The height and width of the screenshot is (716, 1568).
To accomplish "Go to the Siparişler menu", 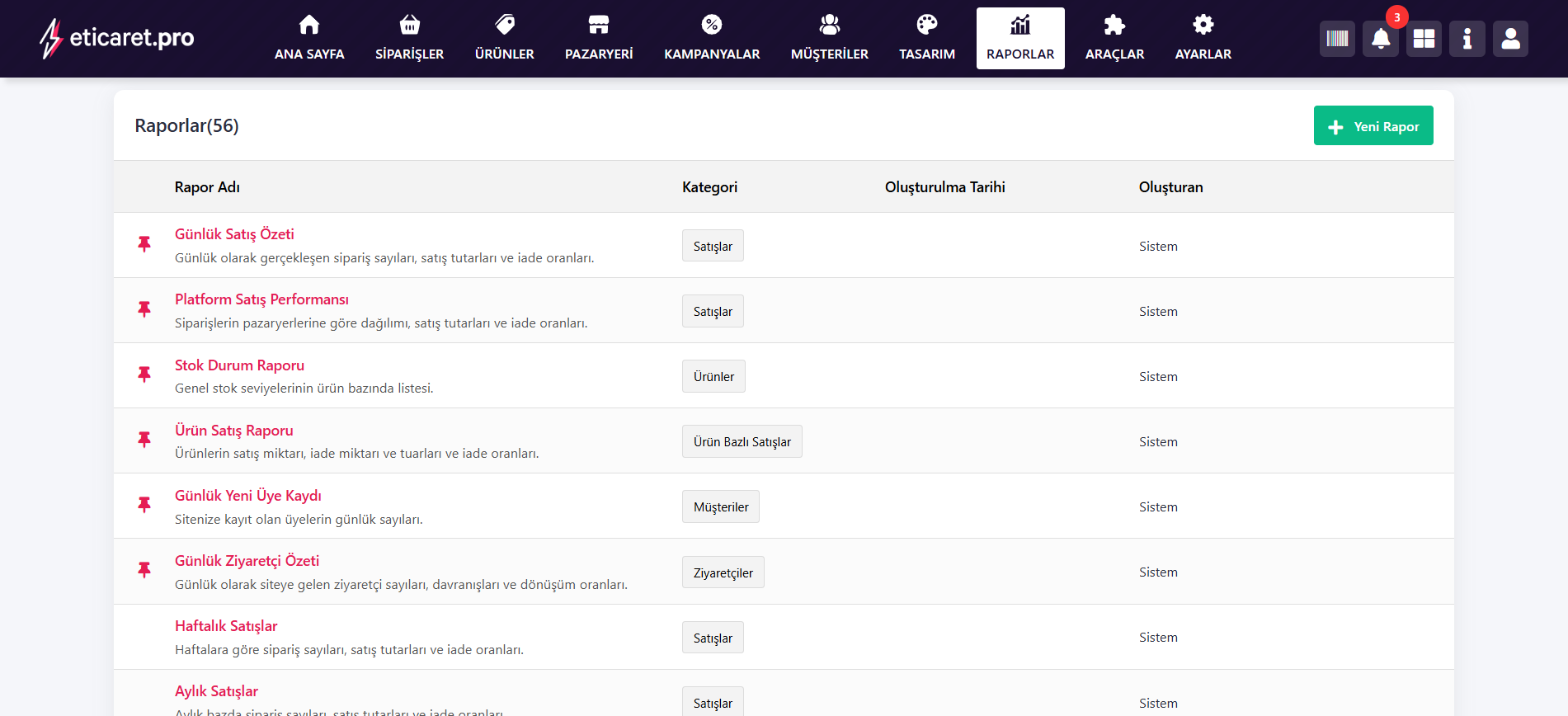I will coord(409,39).
